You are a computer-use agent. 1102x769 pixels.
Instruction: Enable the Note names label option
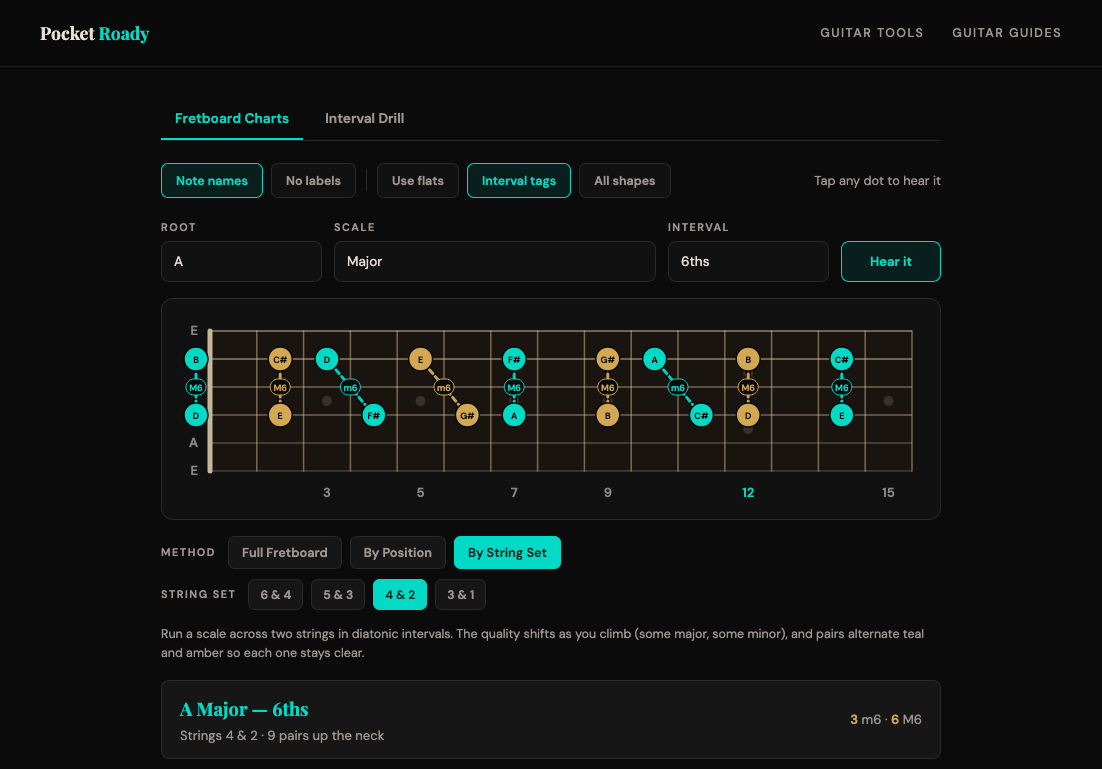(212, 181)
